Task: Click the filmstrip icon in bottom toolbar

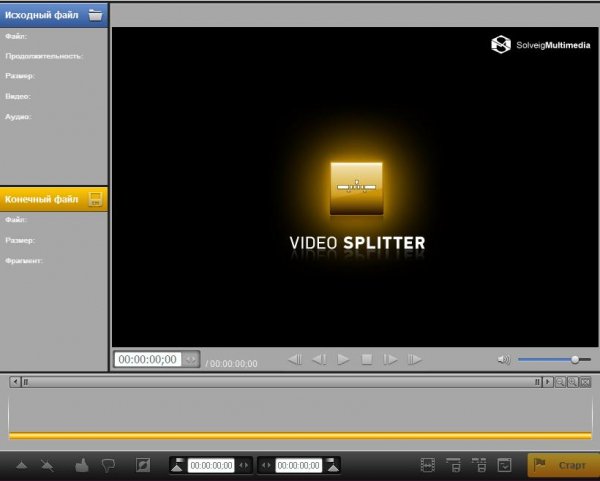Action: tap(427, 465)
